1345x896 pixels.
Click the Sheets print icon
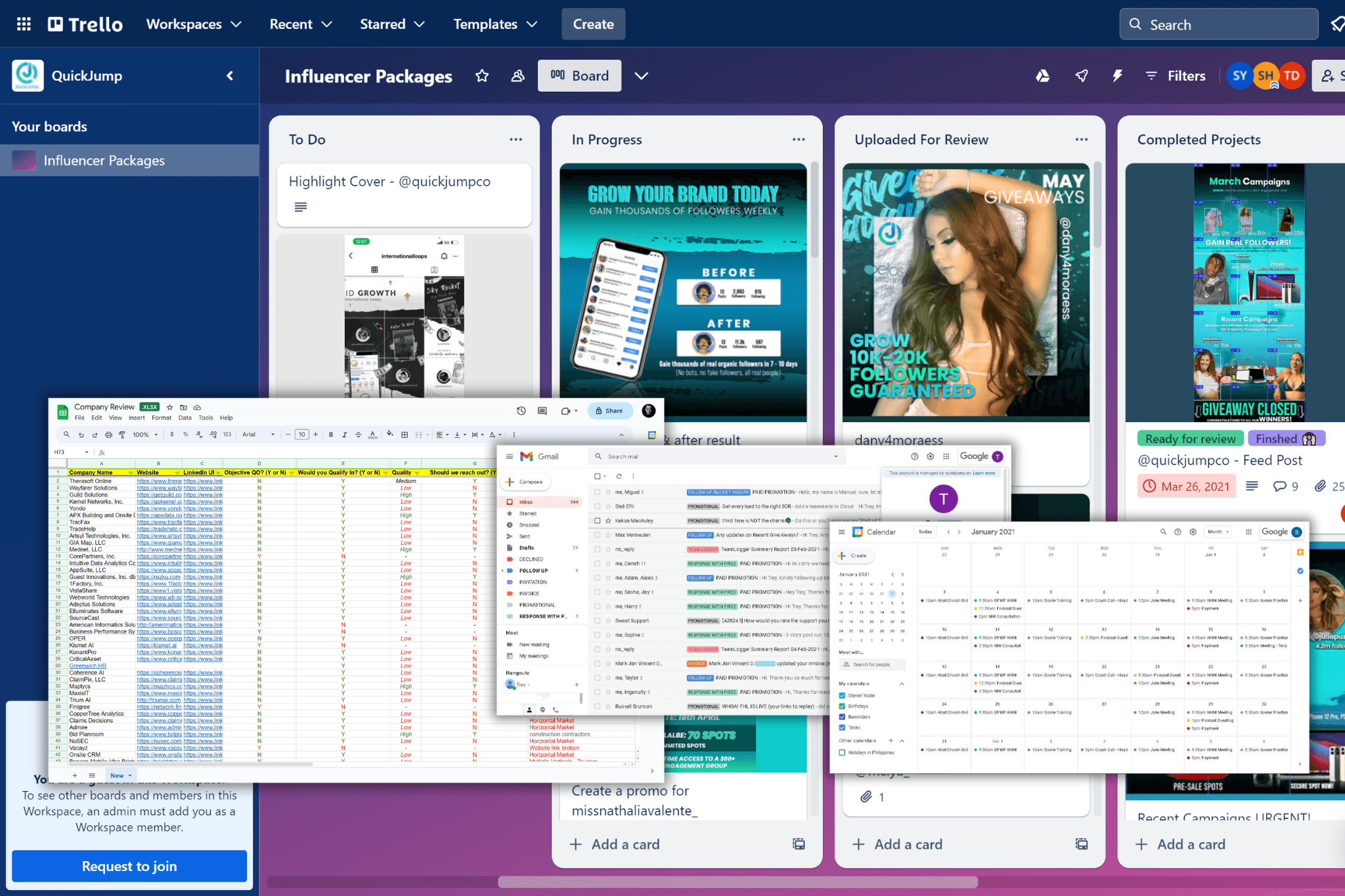(108, 435)
